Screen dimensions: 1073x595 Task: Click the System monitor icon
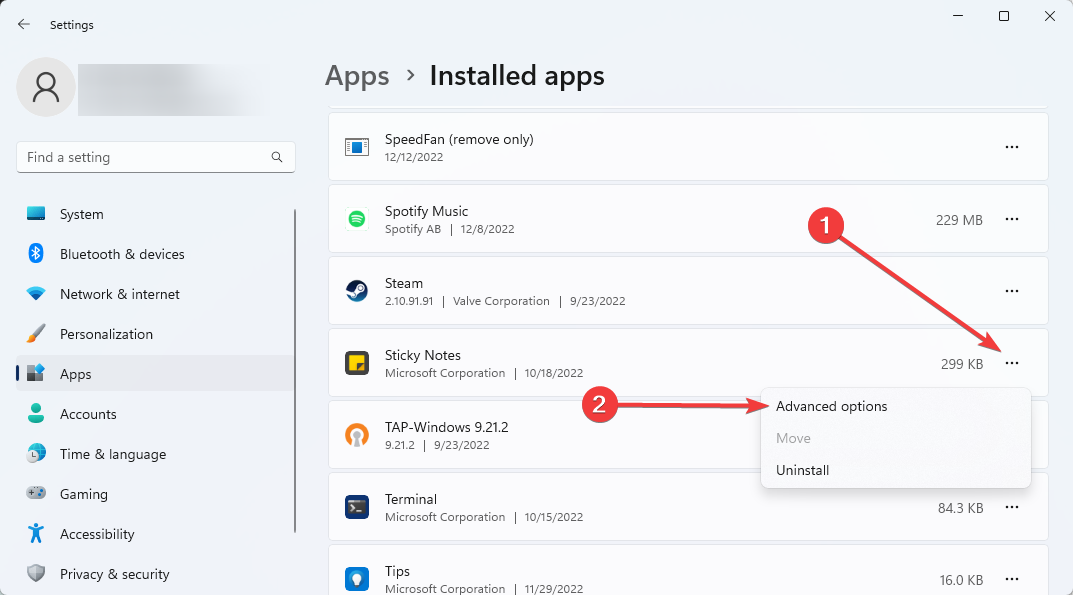click(x=36, y=214)
